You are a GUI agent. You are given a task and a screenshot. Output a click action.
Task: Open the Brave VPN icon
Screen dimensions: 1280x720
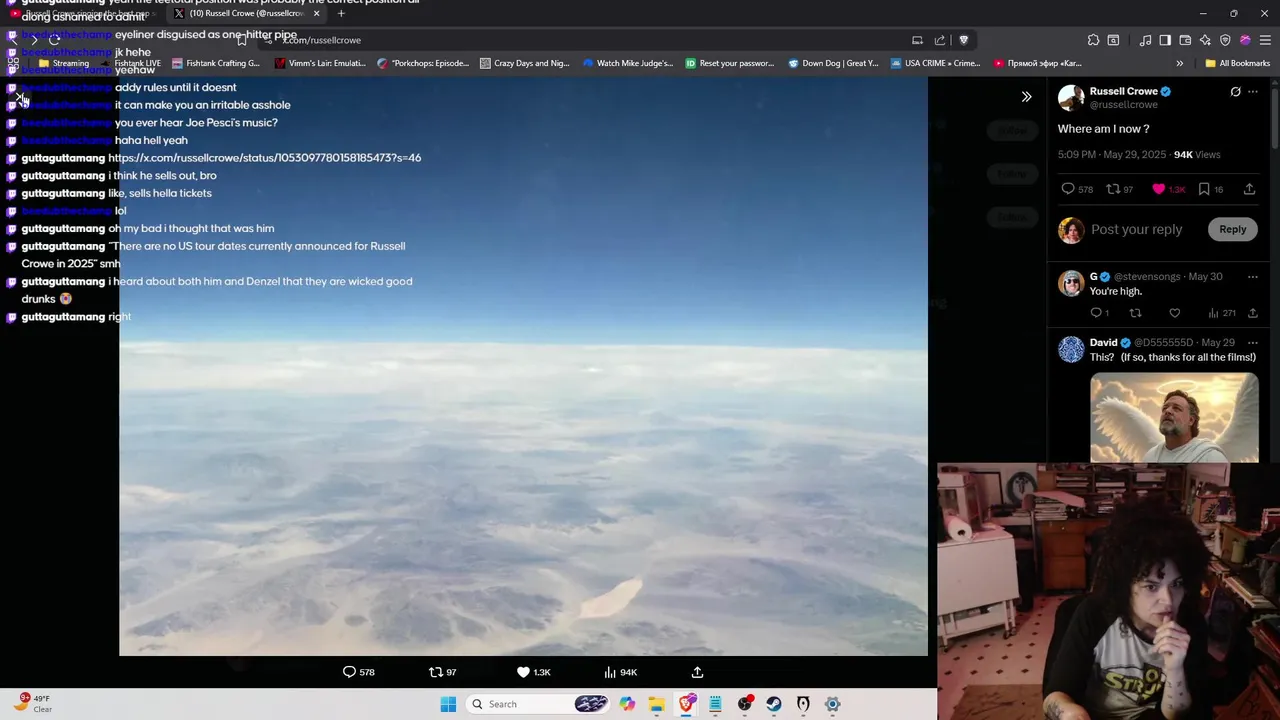point(1225,40)
